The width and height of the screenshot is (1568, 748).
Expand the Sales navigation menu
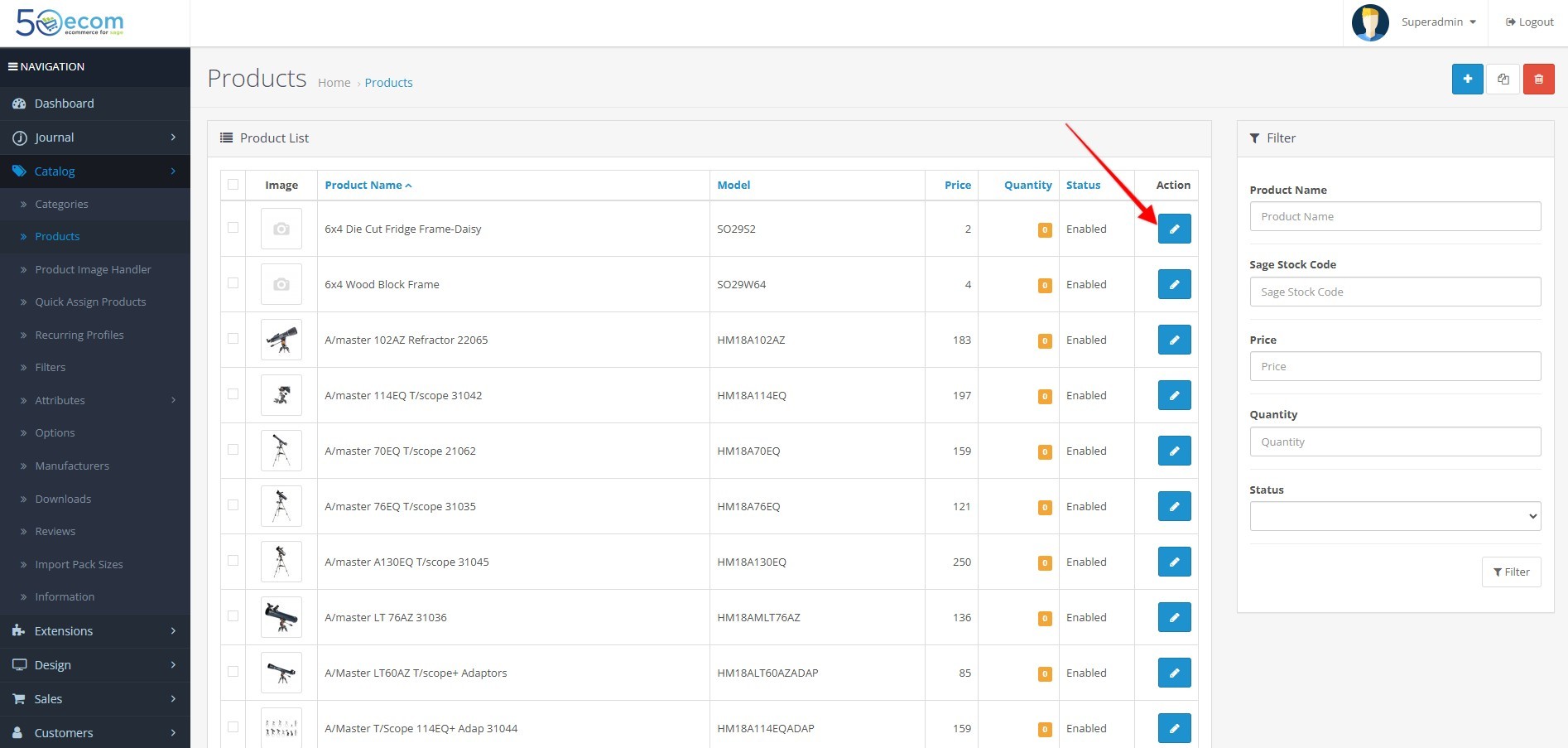95,699
